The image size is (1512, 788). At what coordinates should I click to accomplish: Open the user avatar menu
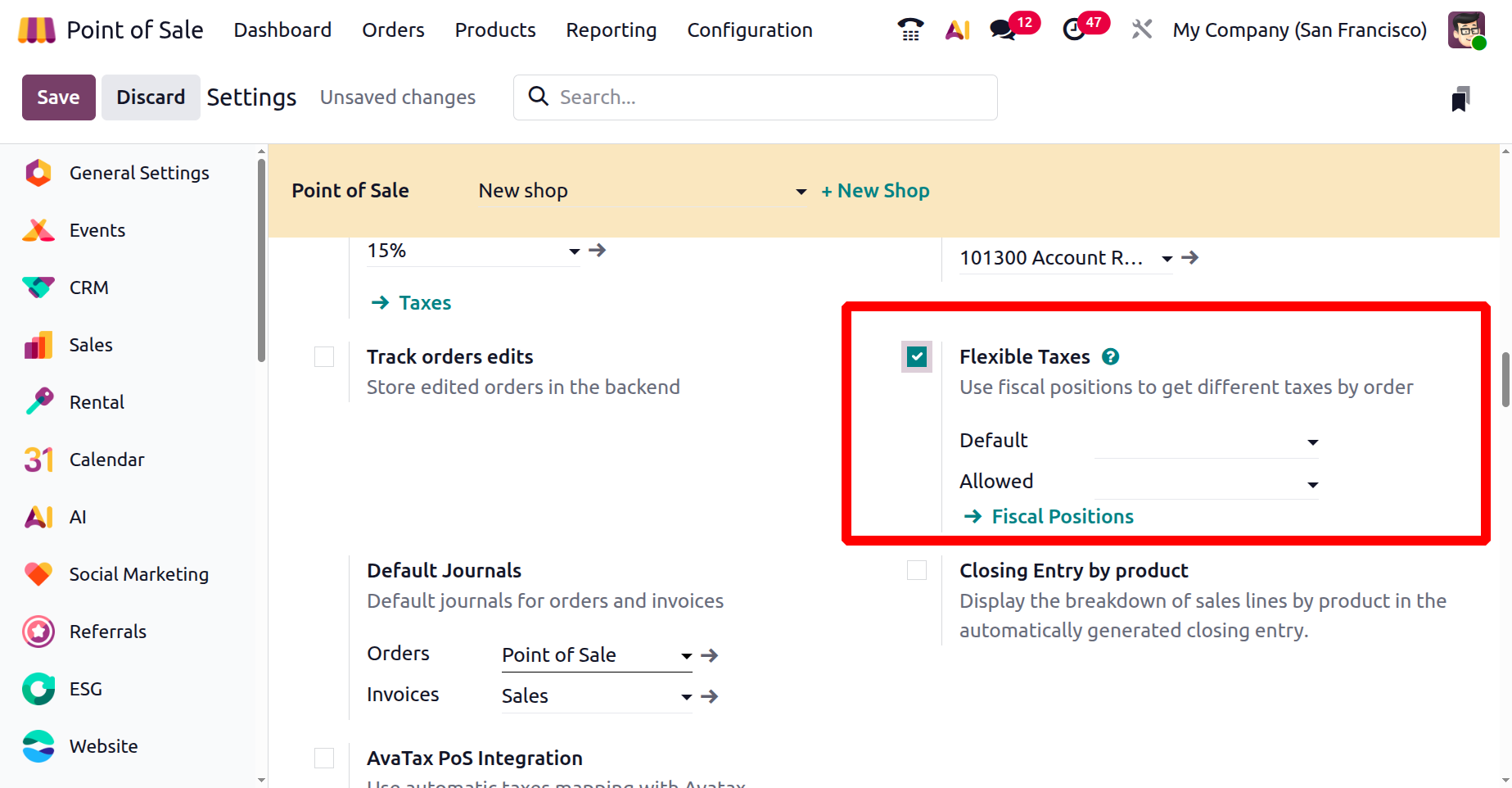tap(1465, 30)
